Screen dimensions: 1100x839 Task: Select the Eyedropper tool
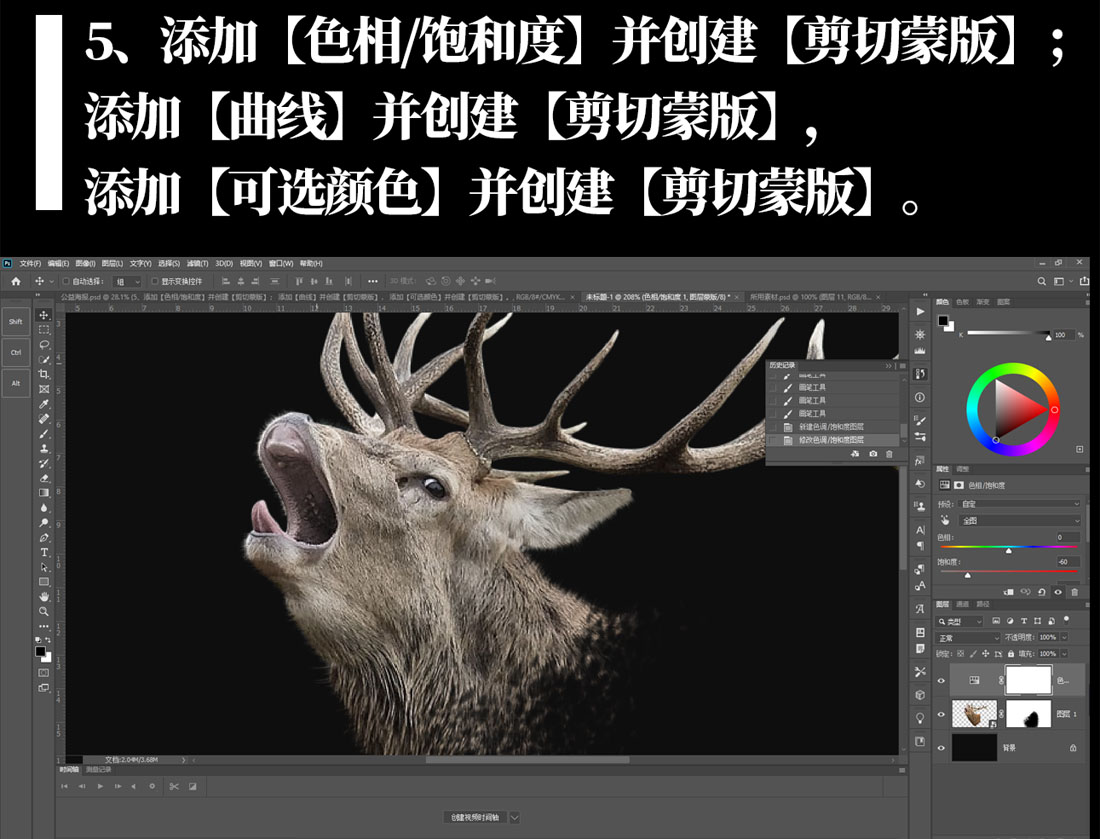point(43,404)
